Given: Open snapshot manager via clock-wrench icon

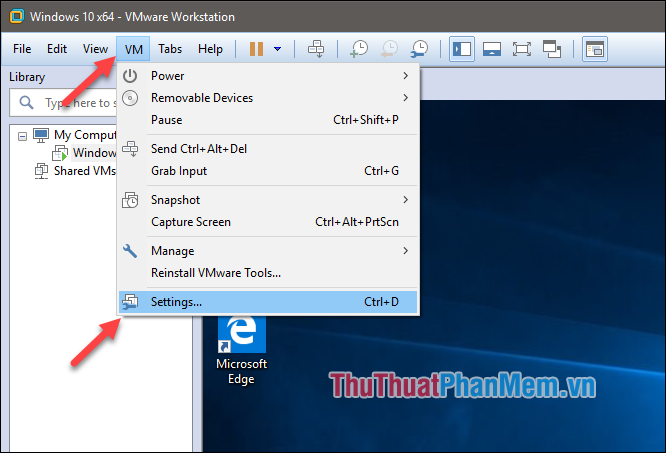Looking at the screenshot, I should click(x=420, y=49).
